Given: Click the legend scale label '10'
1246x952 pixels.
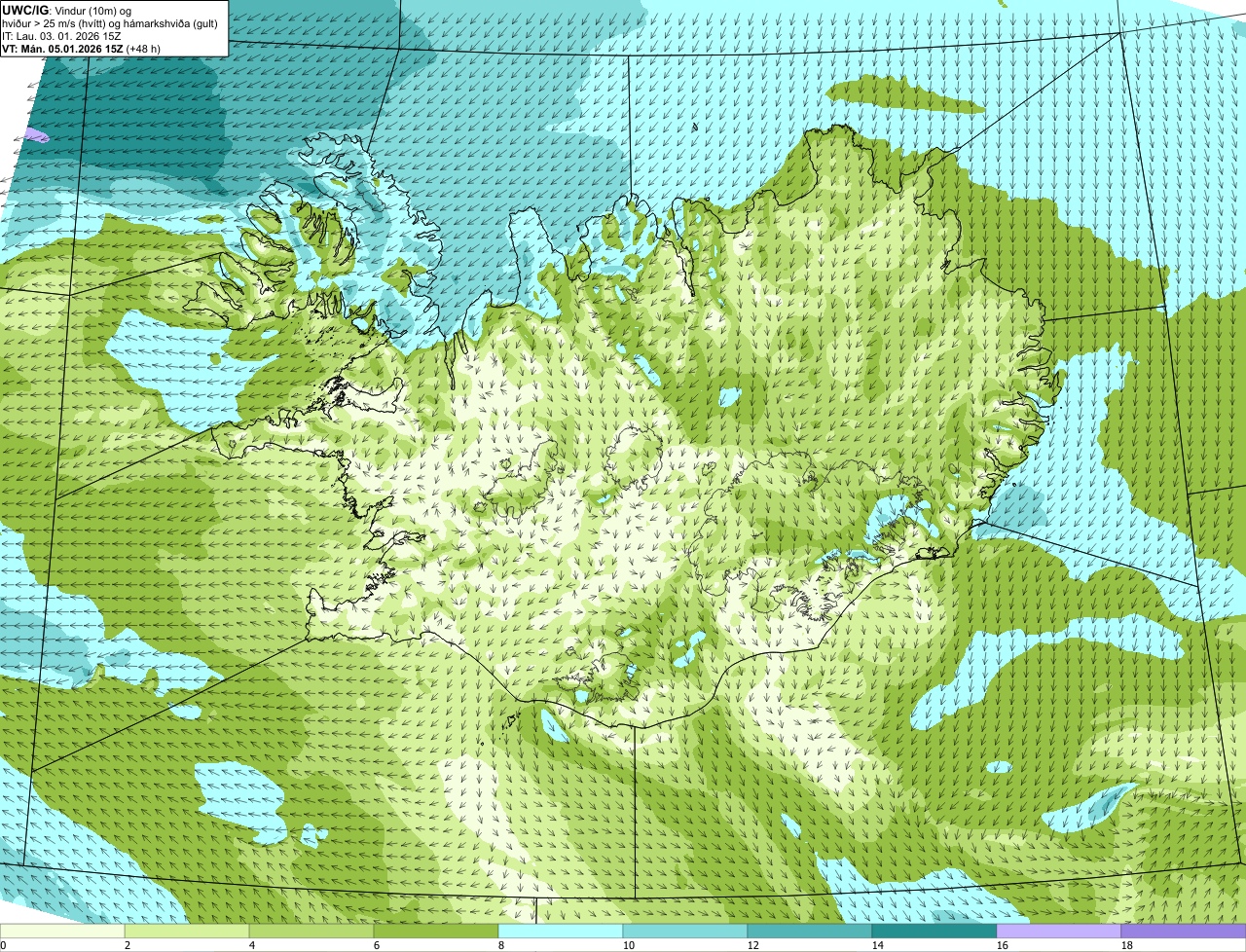Looking at the screenshot, I should 629,945.
